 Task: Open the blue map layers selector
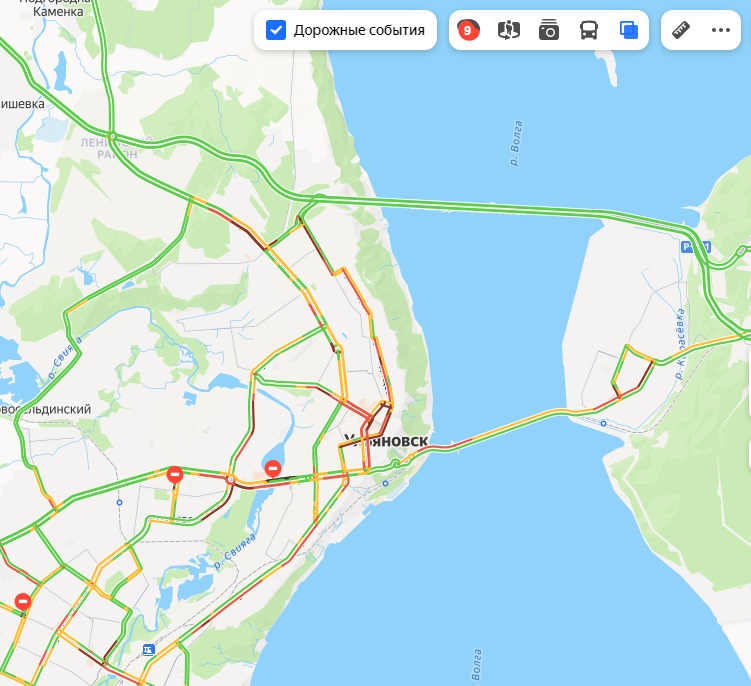click(x=628, y=30)
